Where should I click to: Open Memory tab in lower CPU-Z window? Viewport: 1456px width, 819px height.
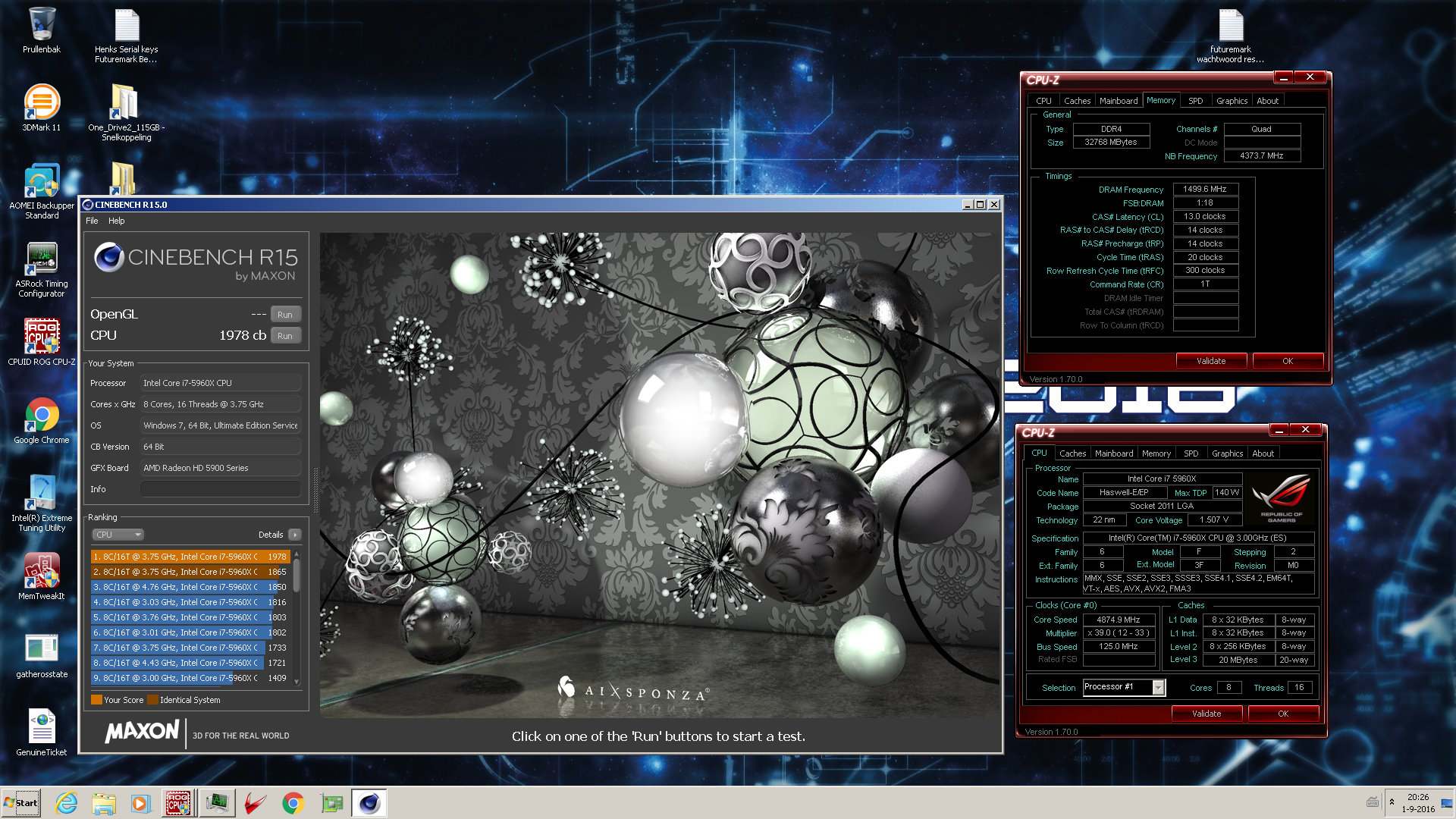[1156, 453]
